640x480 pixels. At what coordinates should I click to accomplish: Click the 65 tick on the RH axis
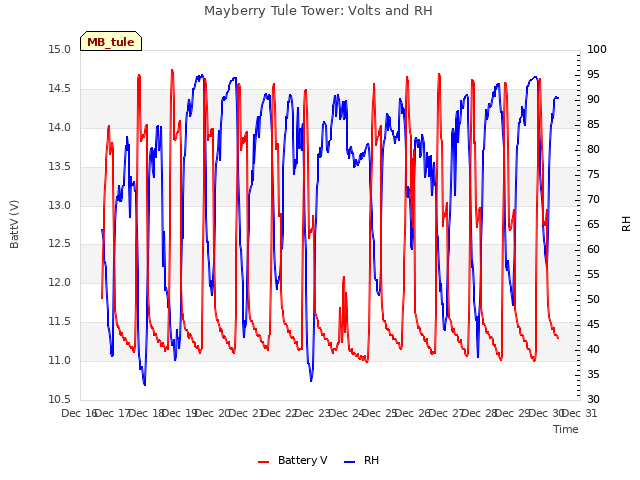coord(593,224)
